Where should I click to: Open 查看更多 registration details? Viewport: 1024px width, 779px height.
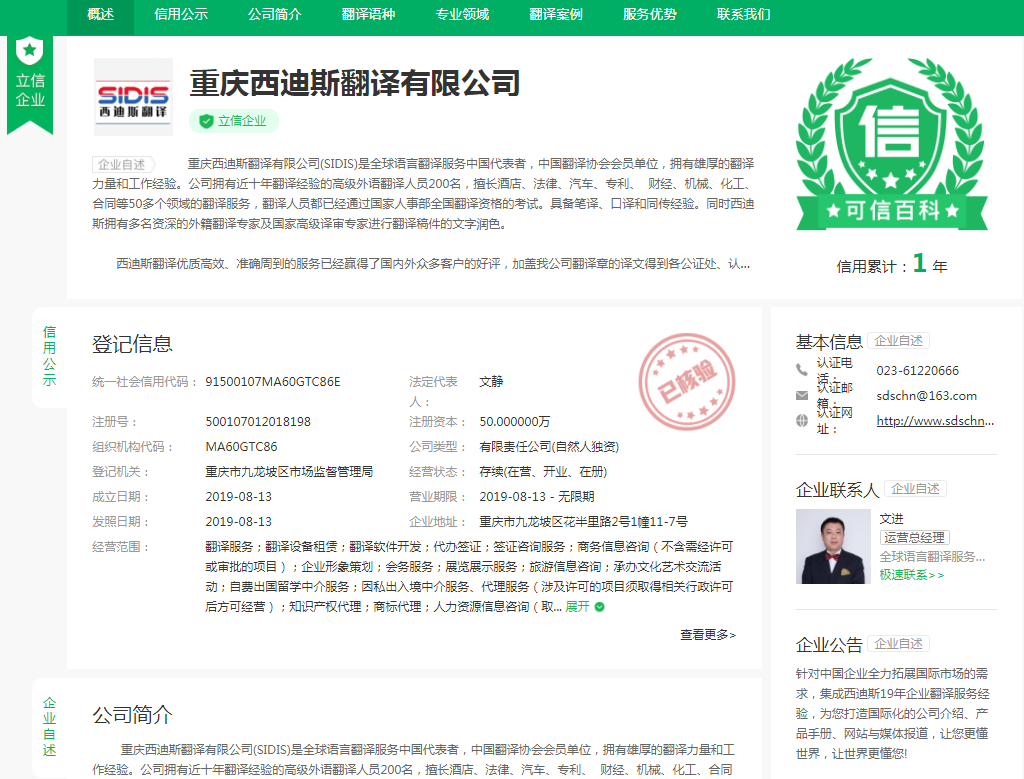707,634
